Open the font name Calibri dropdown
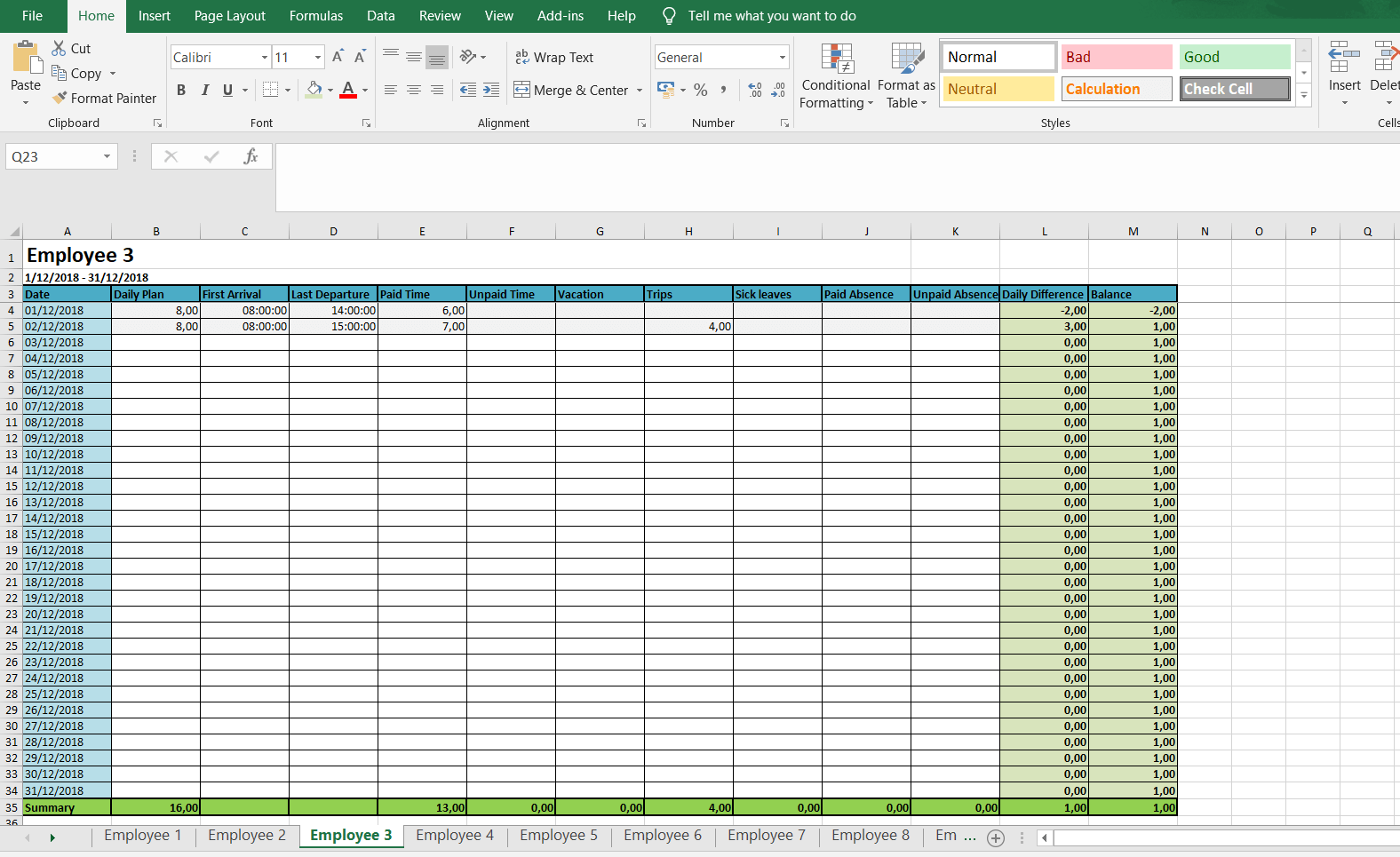1400x857 pixels. pyautogui.click(x=264, y=58)
